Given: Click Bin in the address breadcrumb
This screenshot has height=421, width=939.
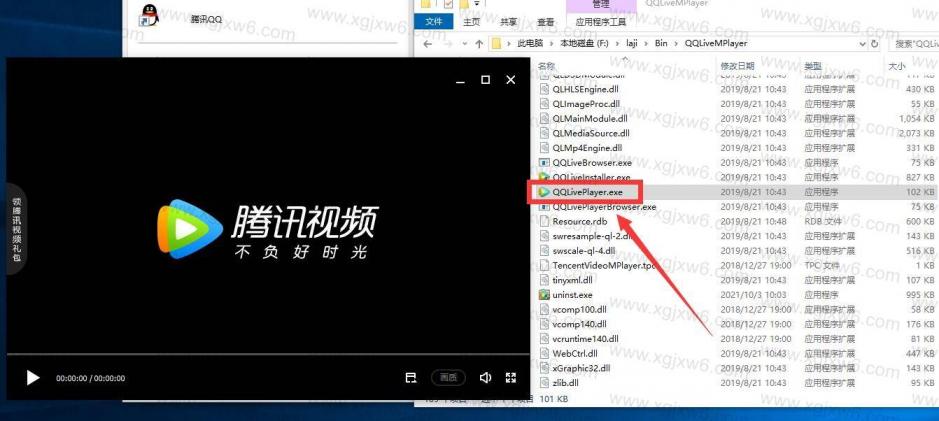Looking at the screenshot, I should tap(661, 43).
